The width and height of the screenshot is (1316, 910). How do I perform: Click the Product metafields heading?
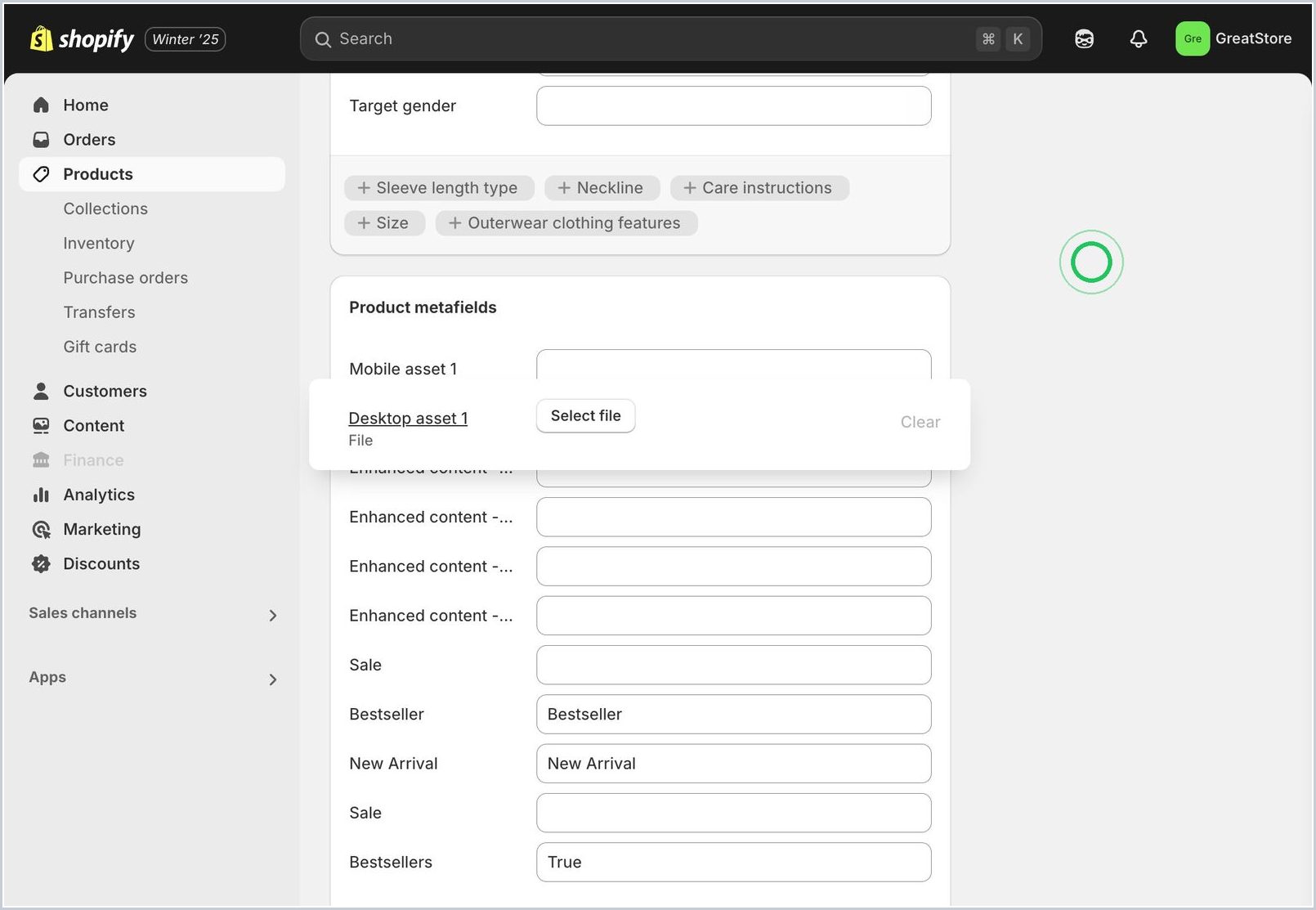(x=423, y=307)
